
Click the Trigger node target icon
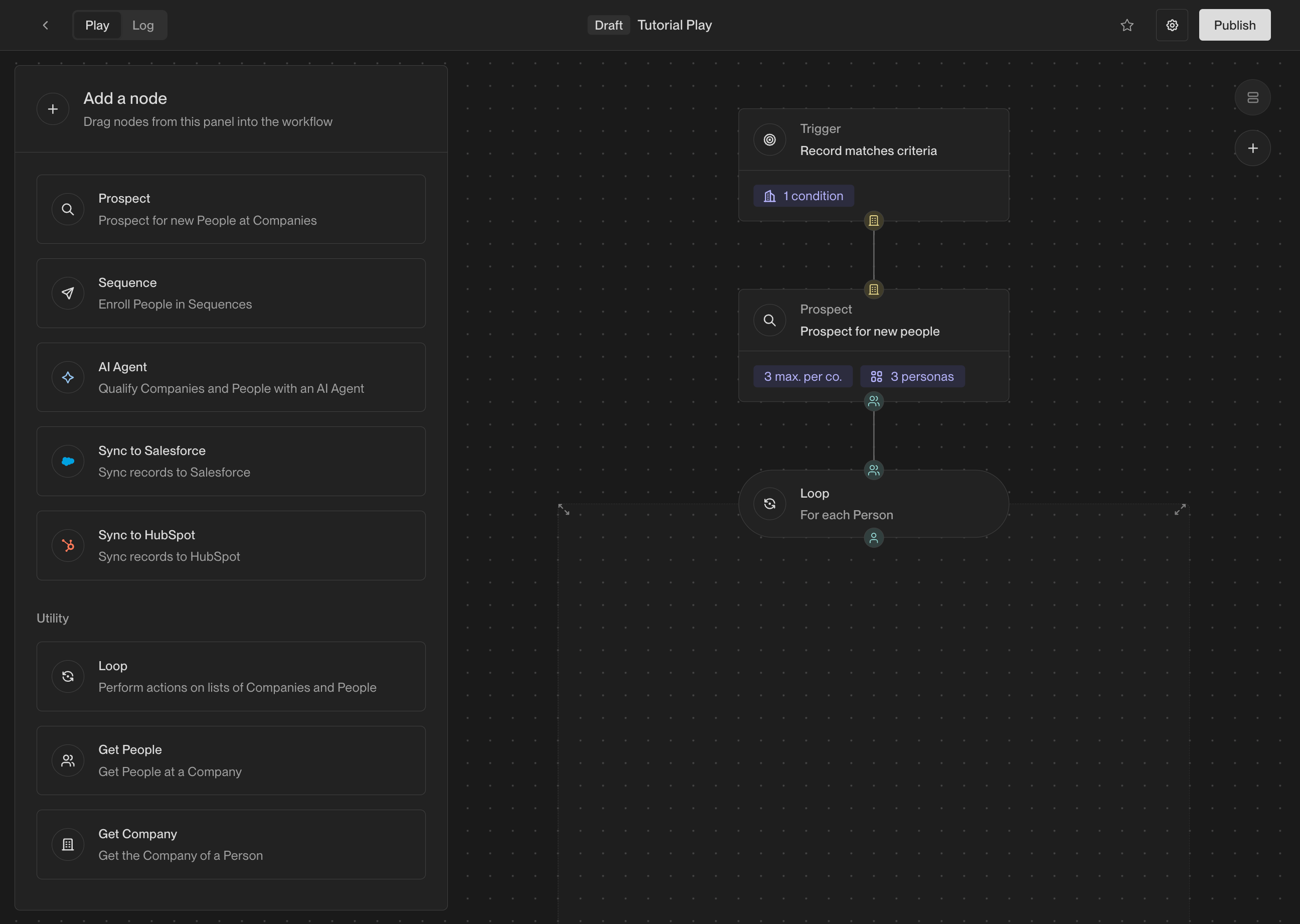pos(769,139)
